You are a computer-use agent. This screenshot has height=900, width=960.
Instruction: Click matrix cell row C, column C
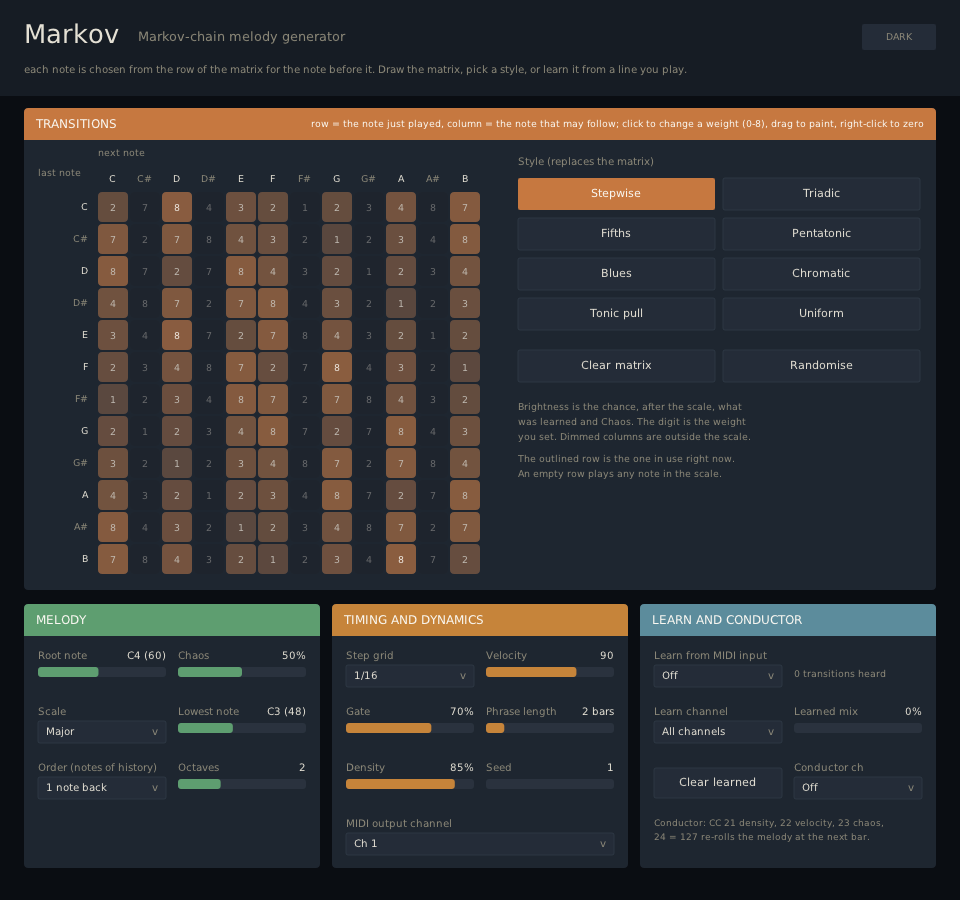(x=113, y=208)
